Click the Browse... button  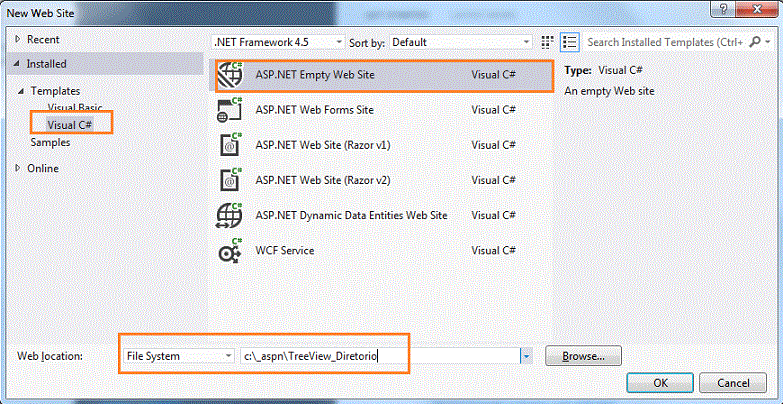tap(583, 356)
